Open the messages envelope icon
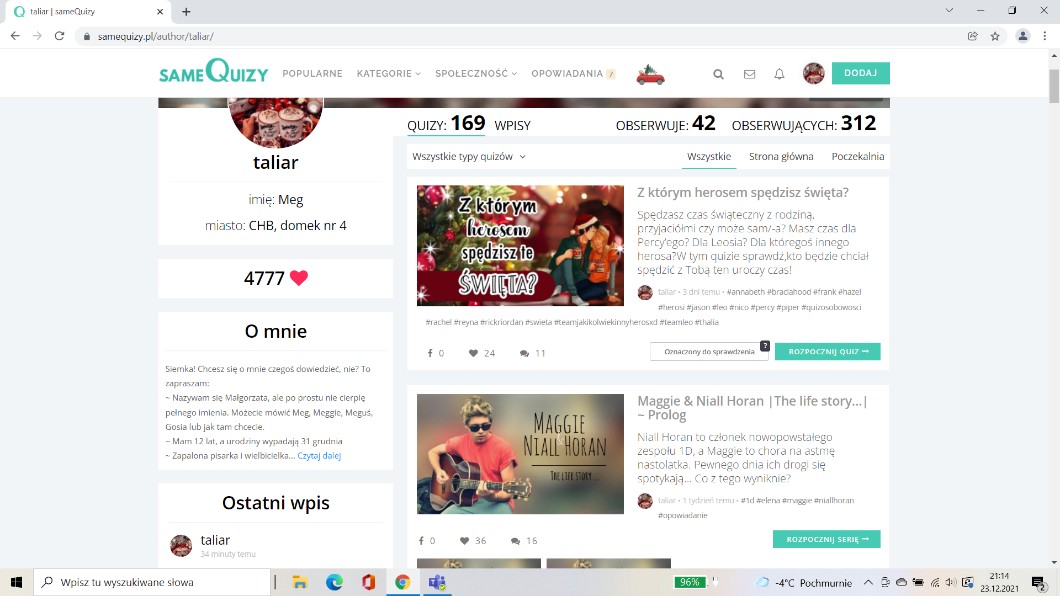1060x596 pixels. click(749, 74)
